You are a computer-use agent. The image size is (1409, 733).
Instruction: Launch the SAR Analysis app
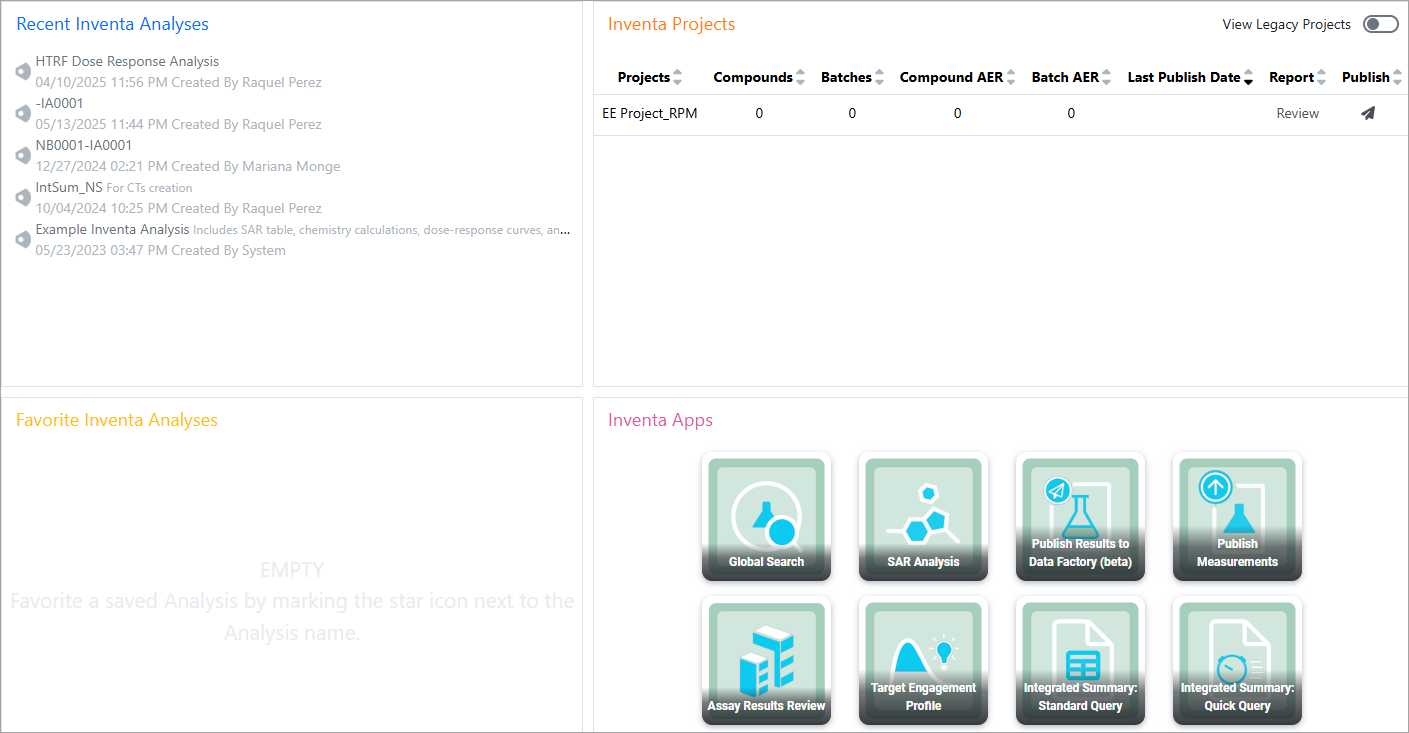pos(922,517)
